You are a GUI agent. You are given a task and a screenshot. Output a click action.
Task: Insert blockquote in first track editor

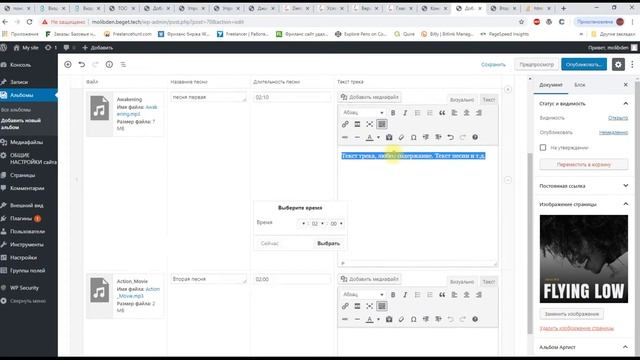click(442, 113)
